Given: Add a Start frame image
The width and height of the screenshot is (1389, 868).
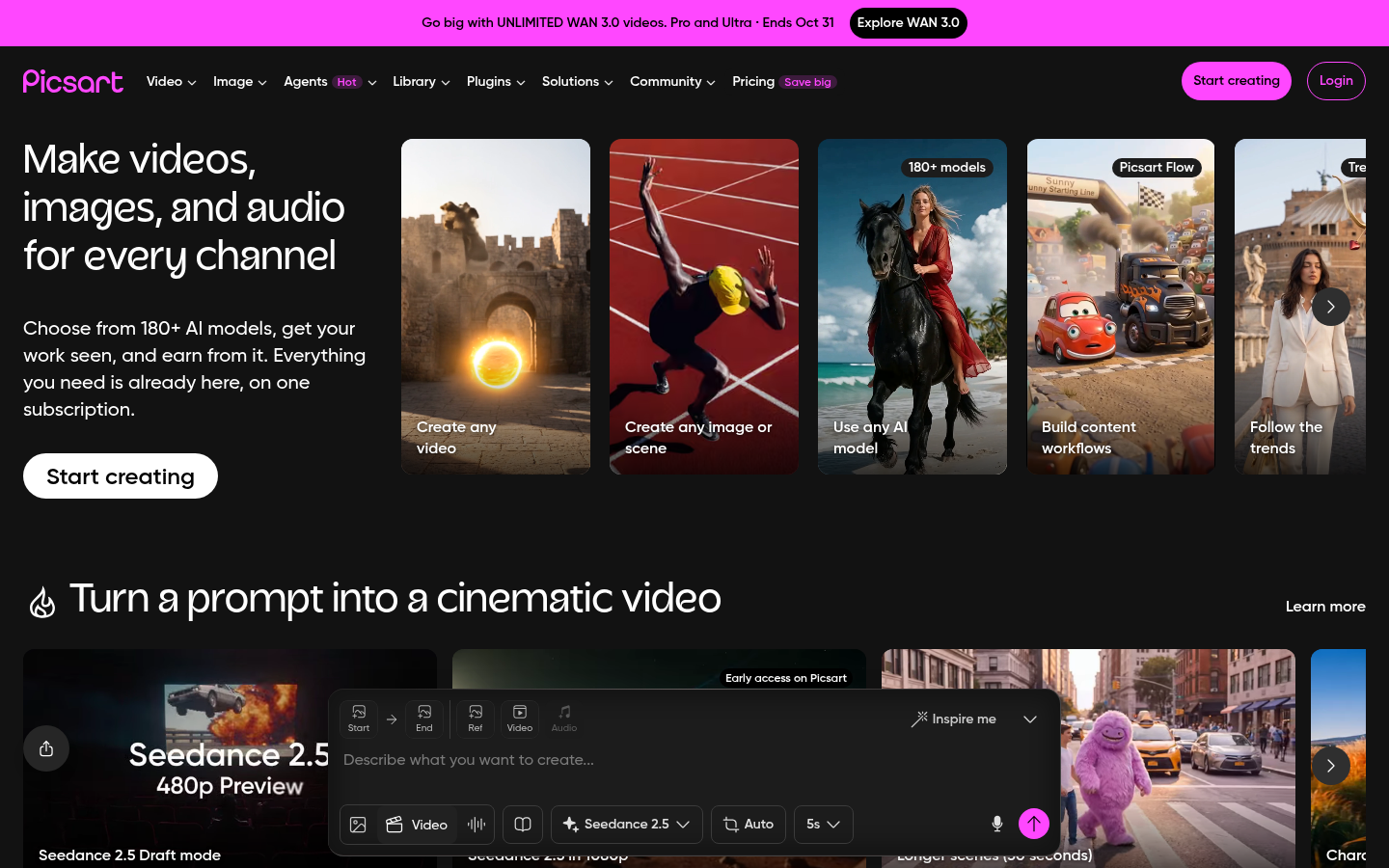Looking at the screenshot, I should point(359,719).
